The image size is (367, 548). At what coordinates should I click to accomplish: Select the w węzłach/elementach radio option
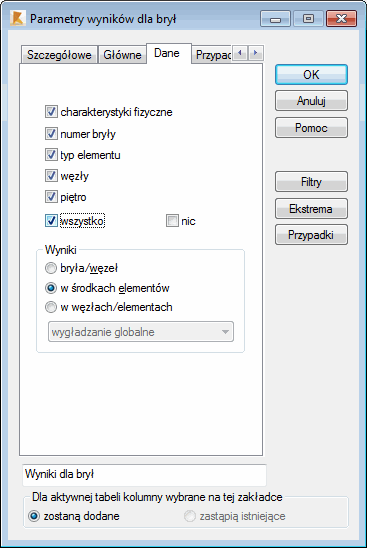pyautogui.click(x=51, y=307)
